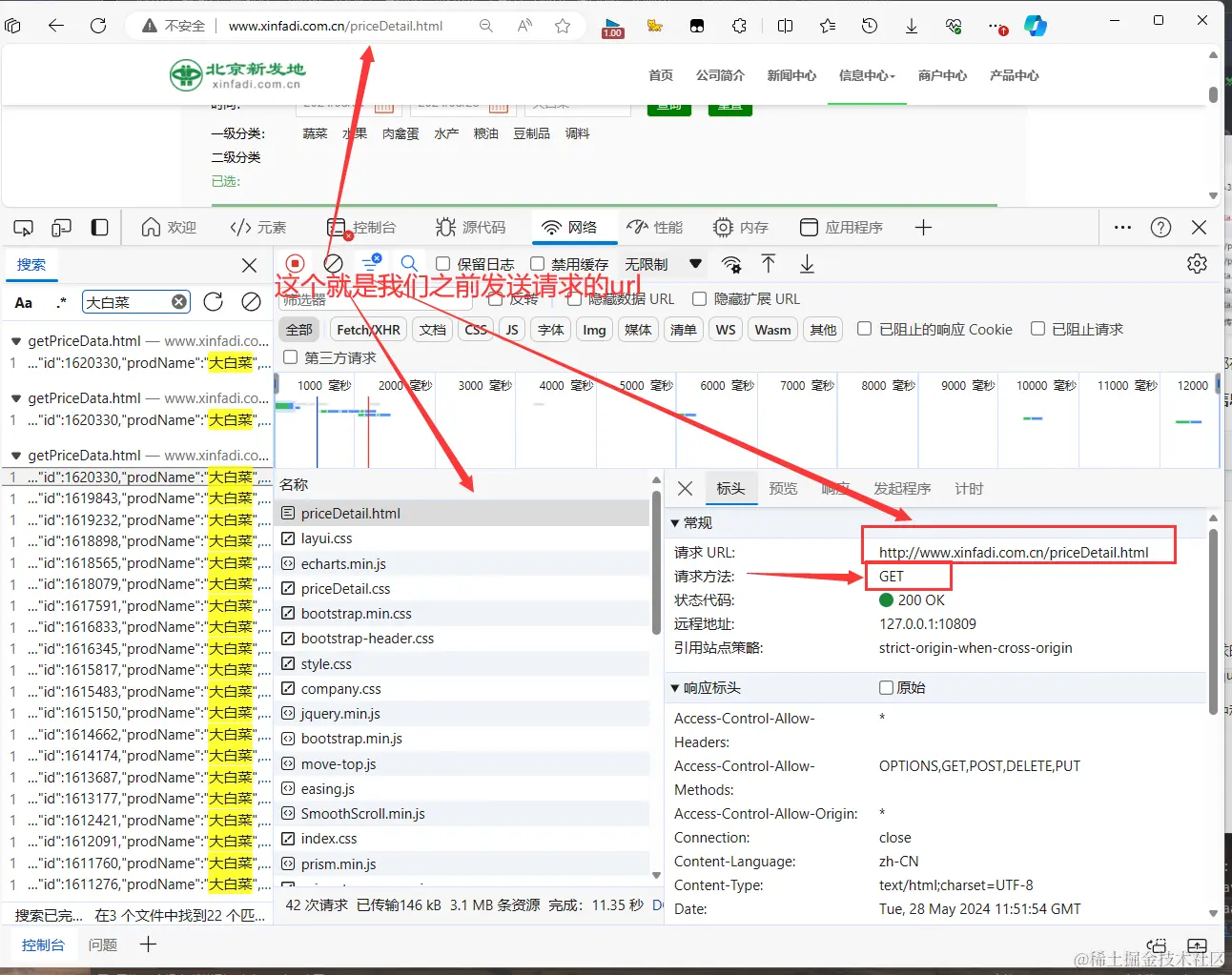The image size is (1232, 975).
Task: Toggle device emulation icon in DevTools
Action: click(x=62, y=228)
